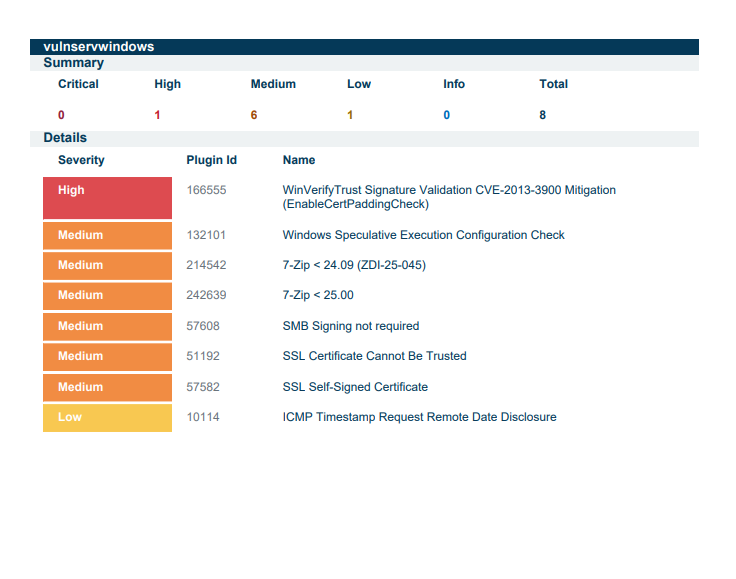Click the Plugin Id column header
This screenshot has width=736, height=579.
pos(211,160)
